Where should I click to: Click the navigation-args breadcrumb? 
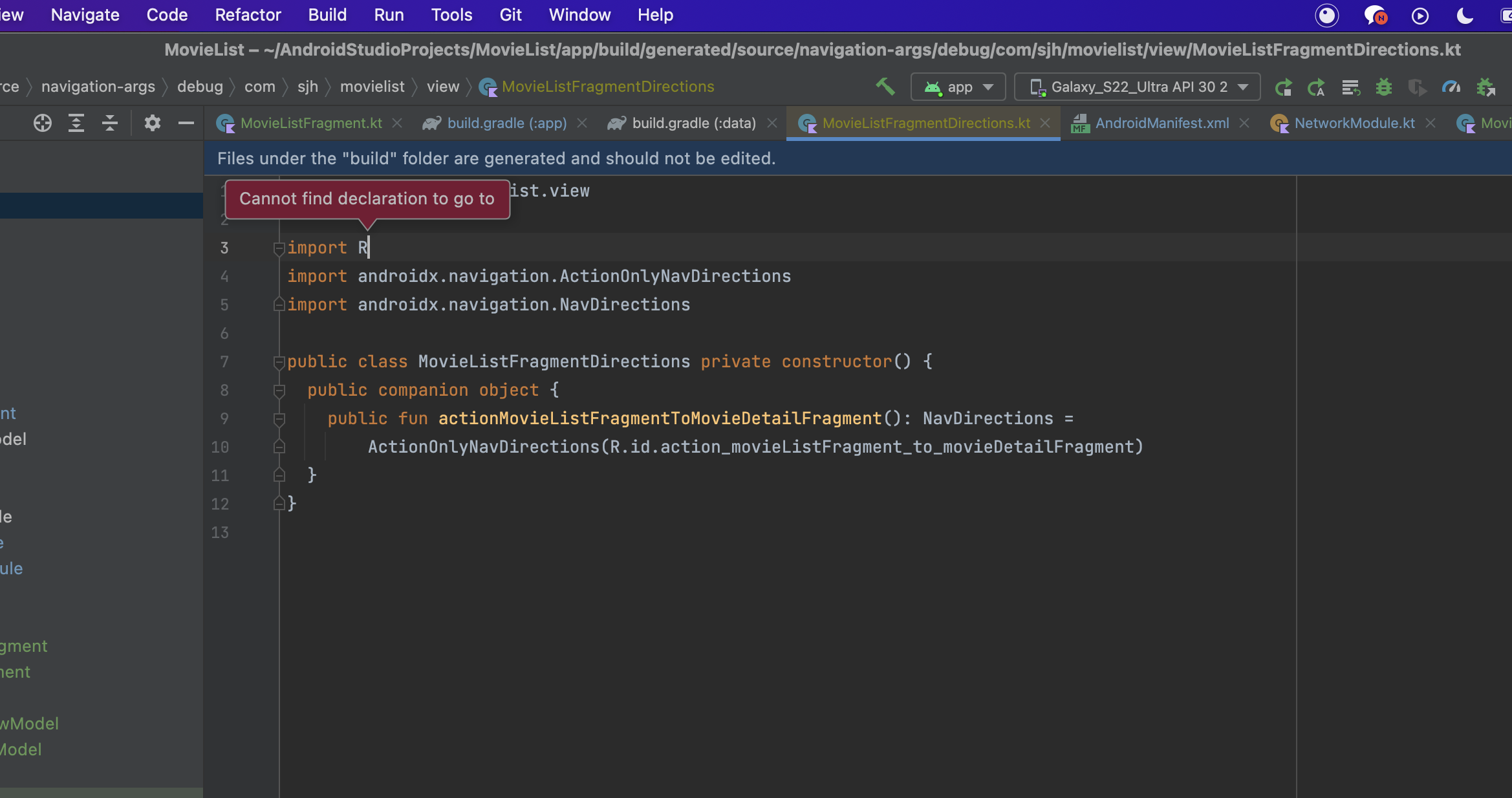click(x=98, y=87)
